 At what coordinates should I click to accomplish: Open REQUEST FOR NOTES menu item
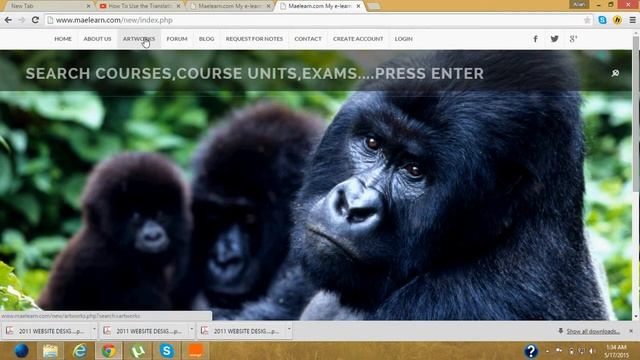point(254,39)
